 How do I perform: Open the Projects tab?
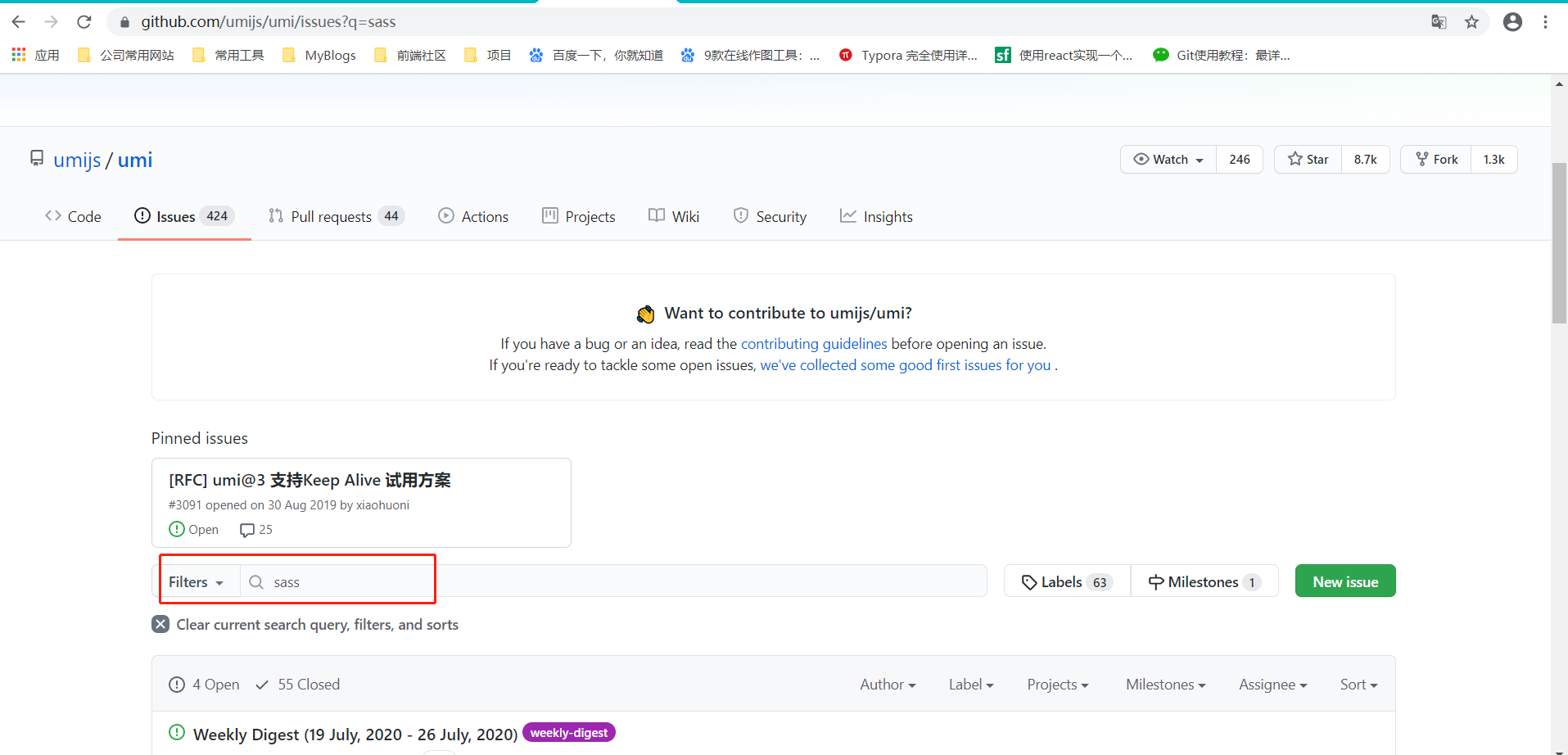(579, 216)
